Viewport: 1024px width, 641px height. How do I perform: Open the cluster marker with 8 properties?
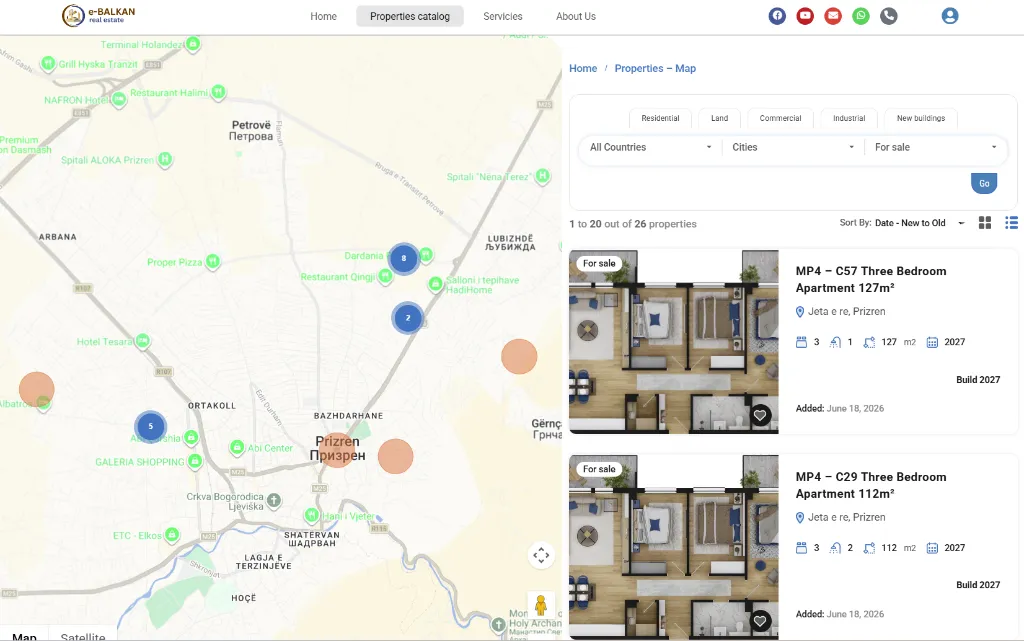pyautogui.click(x=404, y=258)
